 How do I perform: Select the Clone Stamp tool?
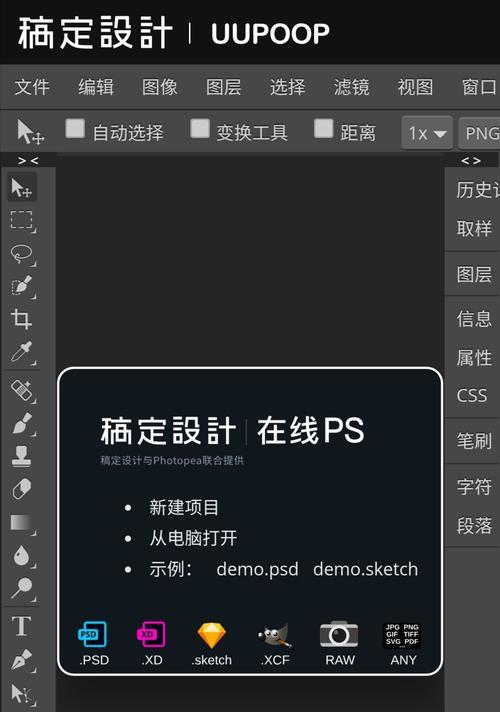pos(21,456)
